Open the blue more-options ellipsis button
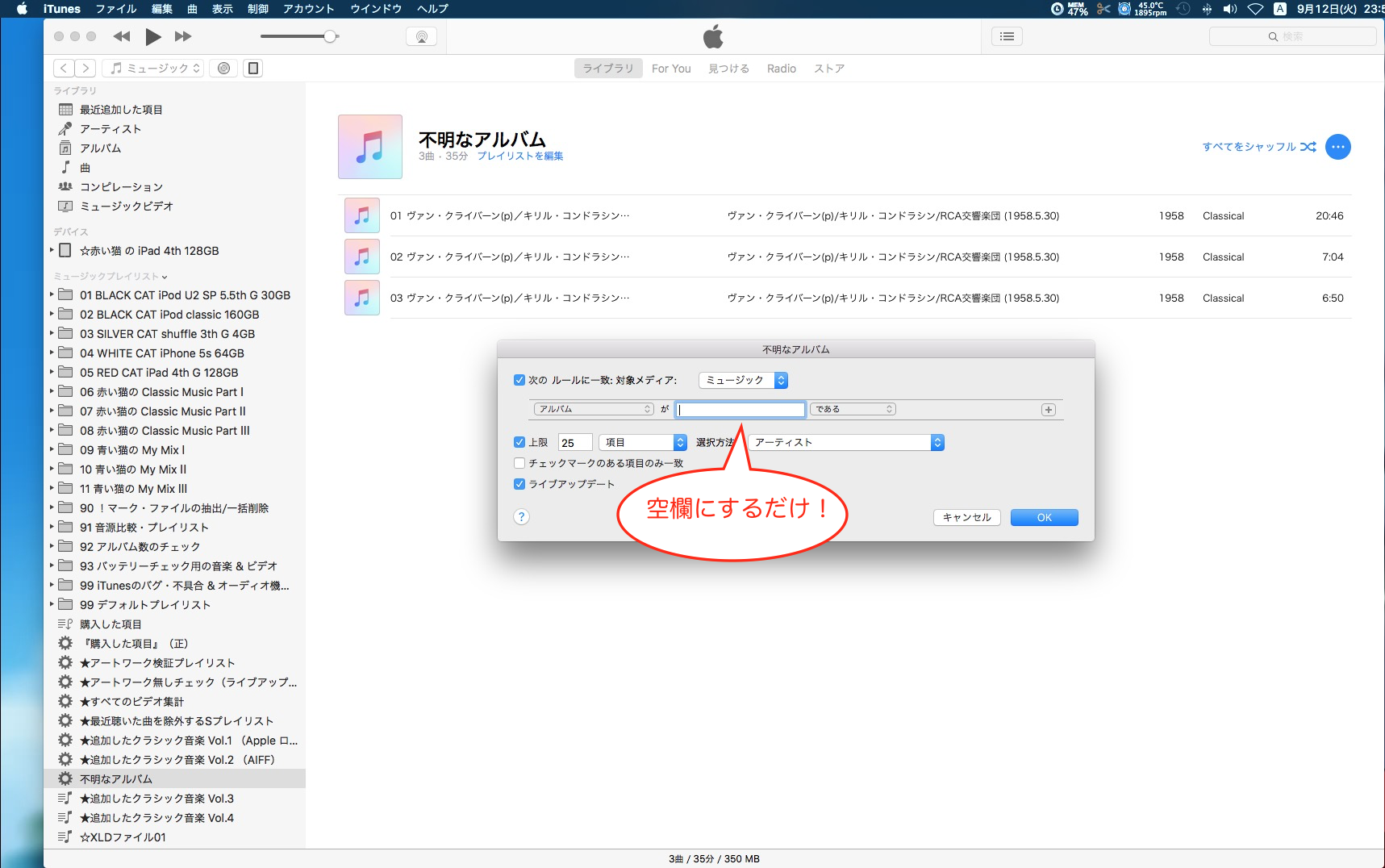 pyautogui.click(x=1338, y=147)
